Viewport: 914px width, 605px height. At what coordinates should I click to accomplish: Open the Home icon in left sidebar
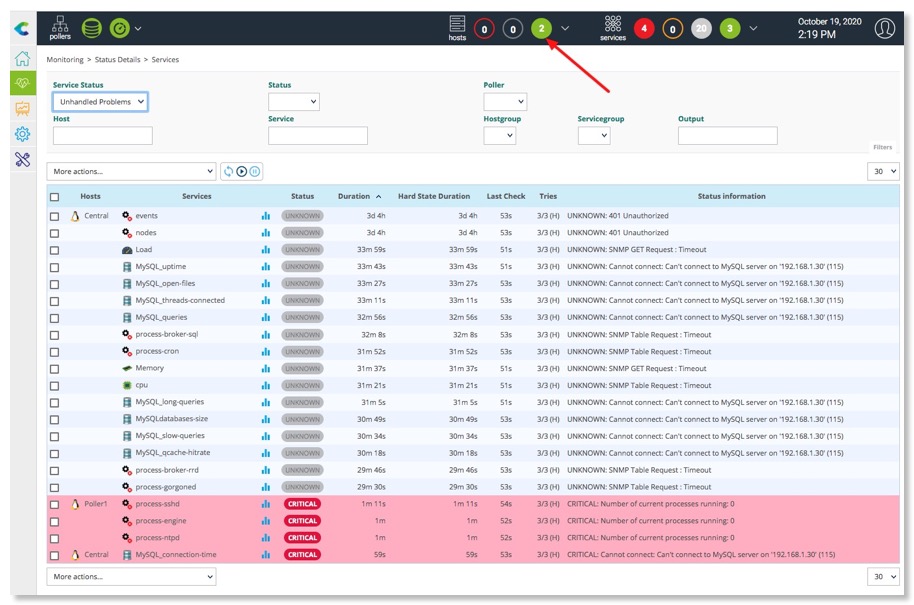[22, 59]
